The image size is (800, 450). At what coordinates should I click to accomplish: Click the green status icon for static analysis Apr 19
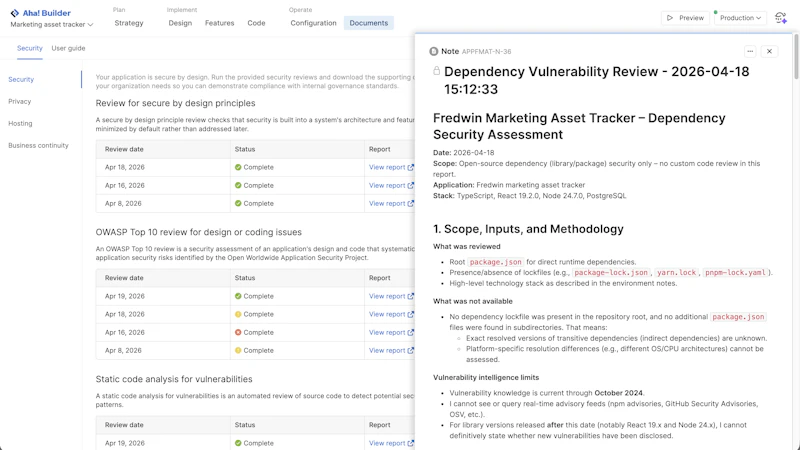[x=238, y=443]
